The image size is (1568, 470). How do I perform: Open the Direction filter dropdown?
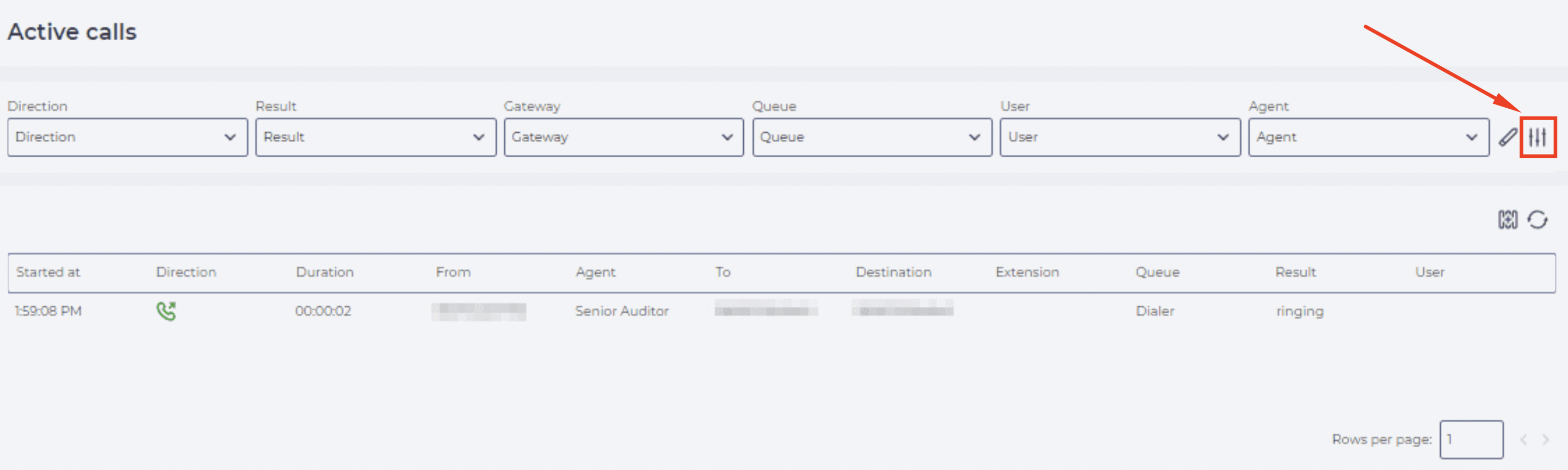point(127,137)
